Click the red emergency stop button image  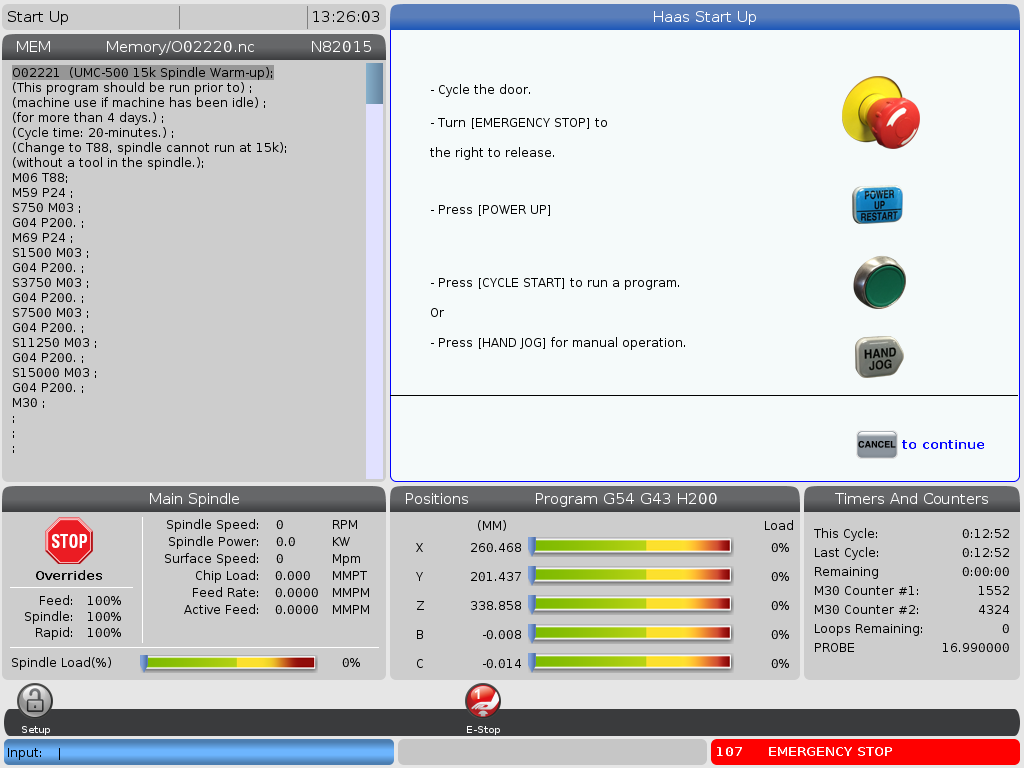click(x=880, y=112)
